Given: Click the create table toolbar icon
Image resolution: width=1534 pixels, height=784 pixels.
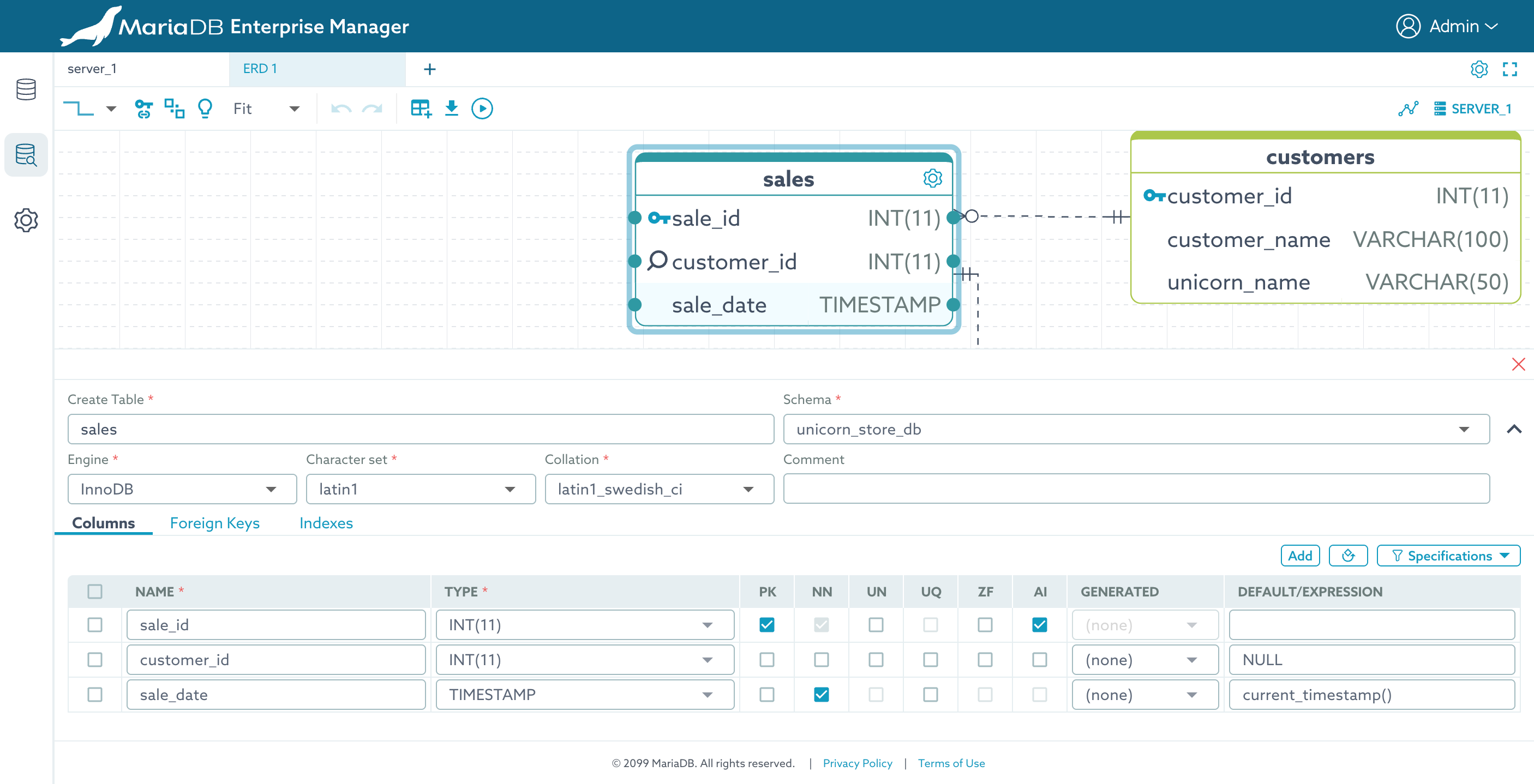Looking at the screenshot, I should pos(421,108).
